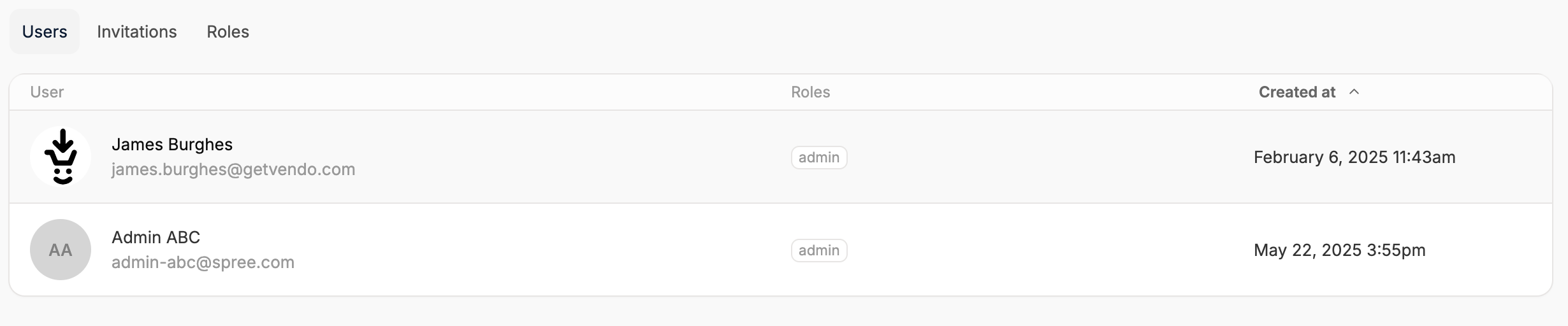
Task: Click the AA initials avatar
Action: click(x=61, y=250)
